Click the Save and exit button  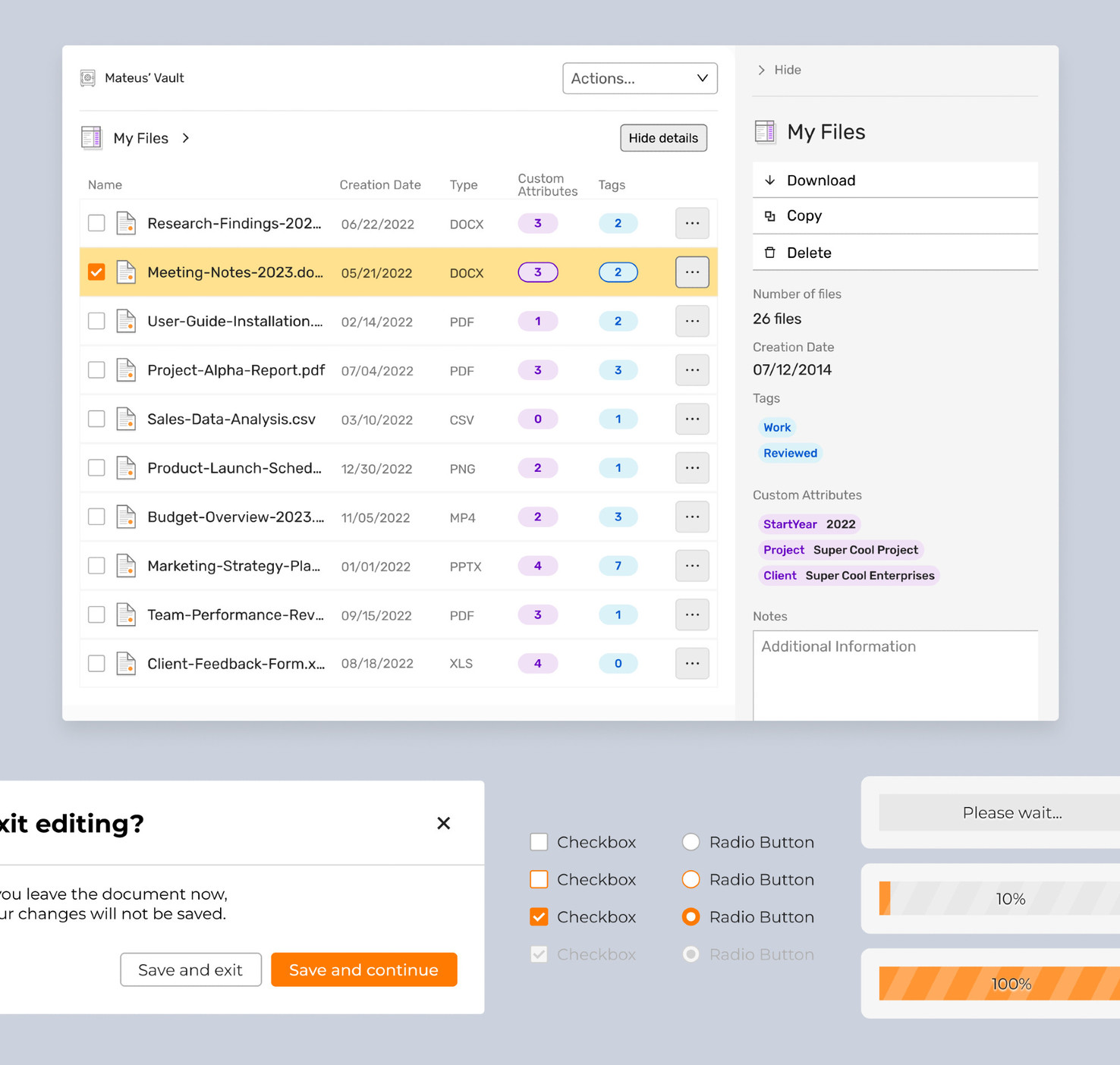coord(190,969)
